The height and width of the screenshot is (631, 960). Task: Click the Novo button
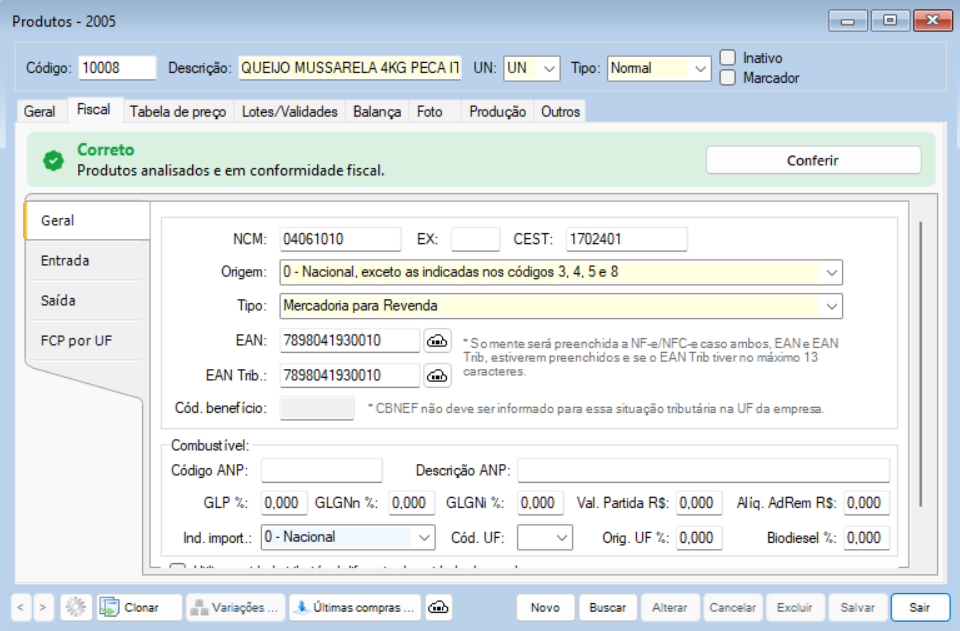coord(545,607)
